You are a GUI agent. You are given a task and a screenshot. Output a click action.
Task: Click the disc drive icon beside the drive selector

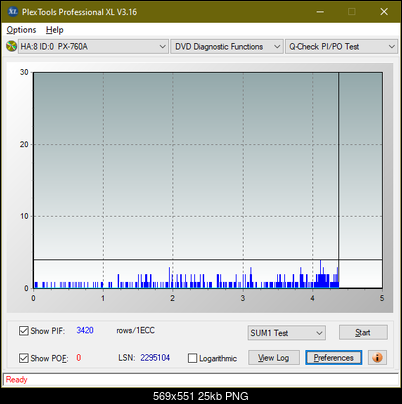coord(11,46)
